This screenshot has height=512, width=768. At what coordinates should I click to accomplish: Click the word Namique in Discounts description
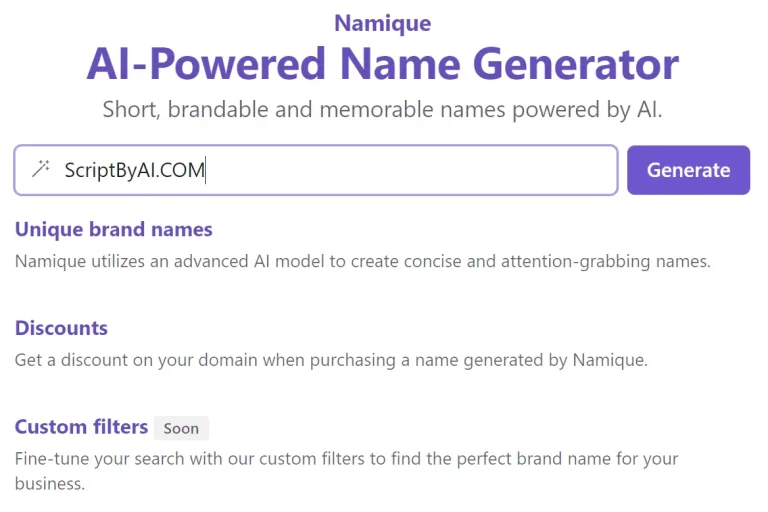click(x=610, y=360)
